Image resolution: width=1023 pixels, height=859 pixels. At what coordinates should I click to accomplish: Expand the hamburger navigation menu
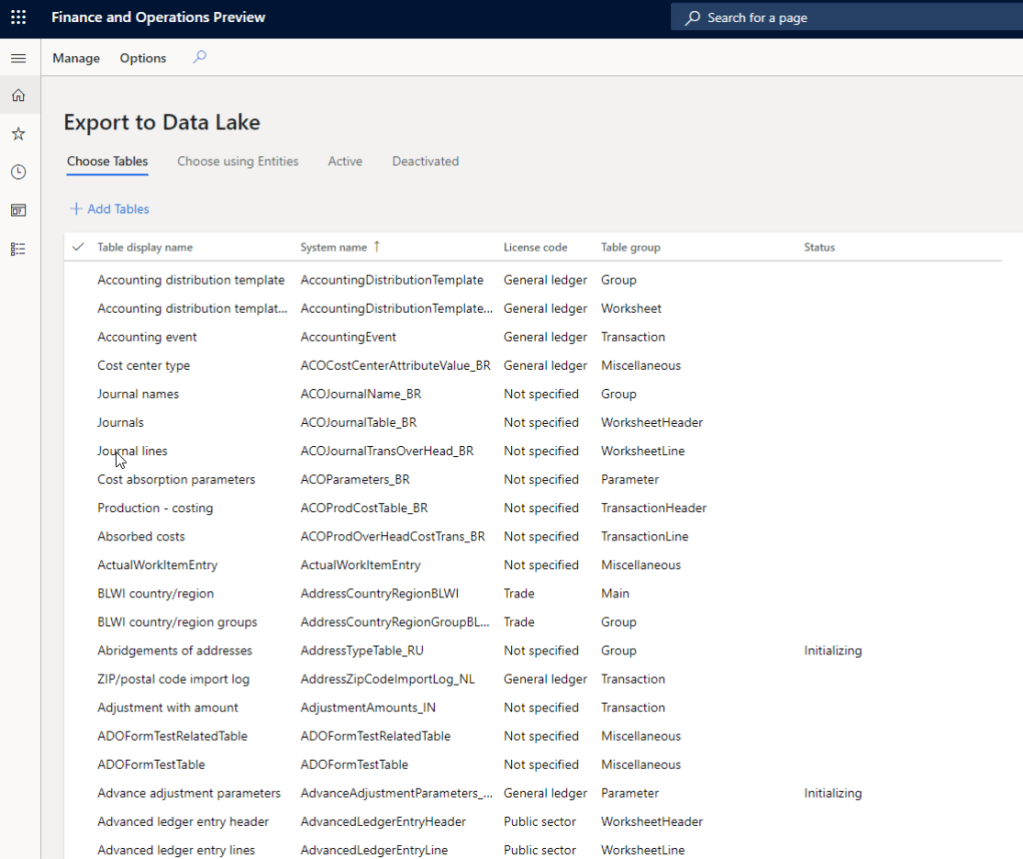[18, 58]
